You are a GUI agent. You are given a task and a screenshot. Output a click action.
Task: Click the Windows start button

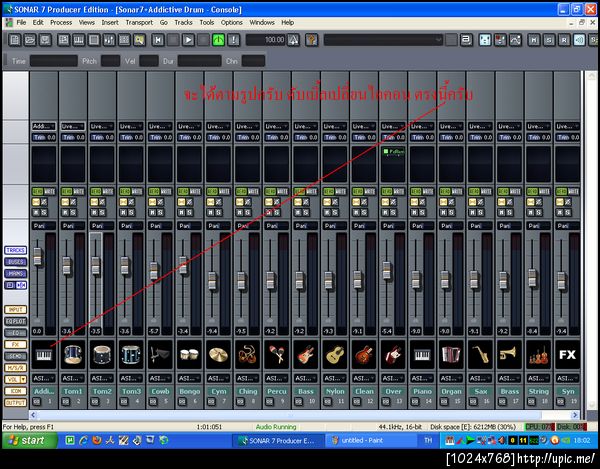click(x=30, y=440)
